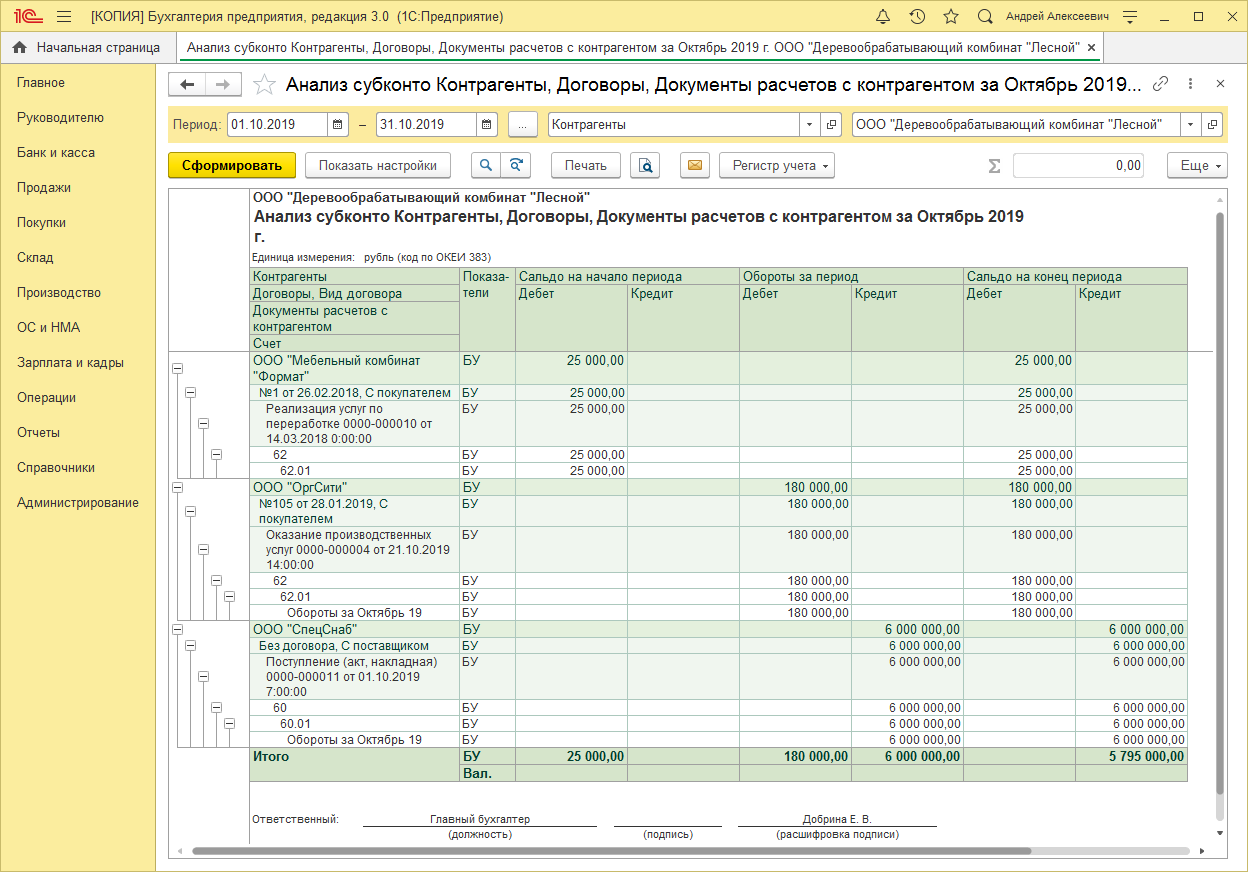Click the sum sigma icon
This screenshot has height=872, width=1248.
[x=994, y=166]
